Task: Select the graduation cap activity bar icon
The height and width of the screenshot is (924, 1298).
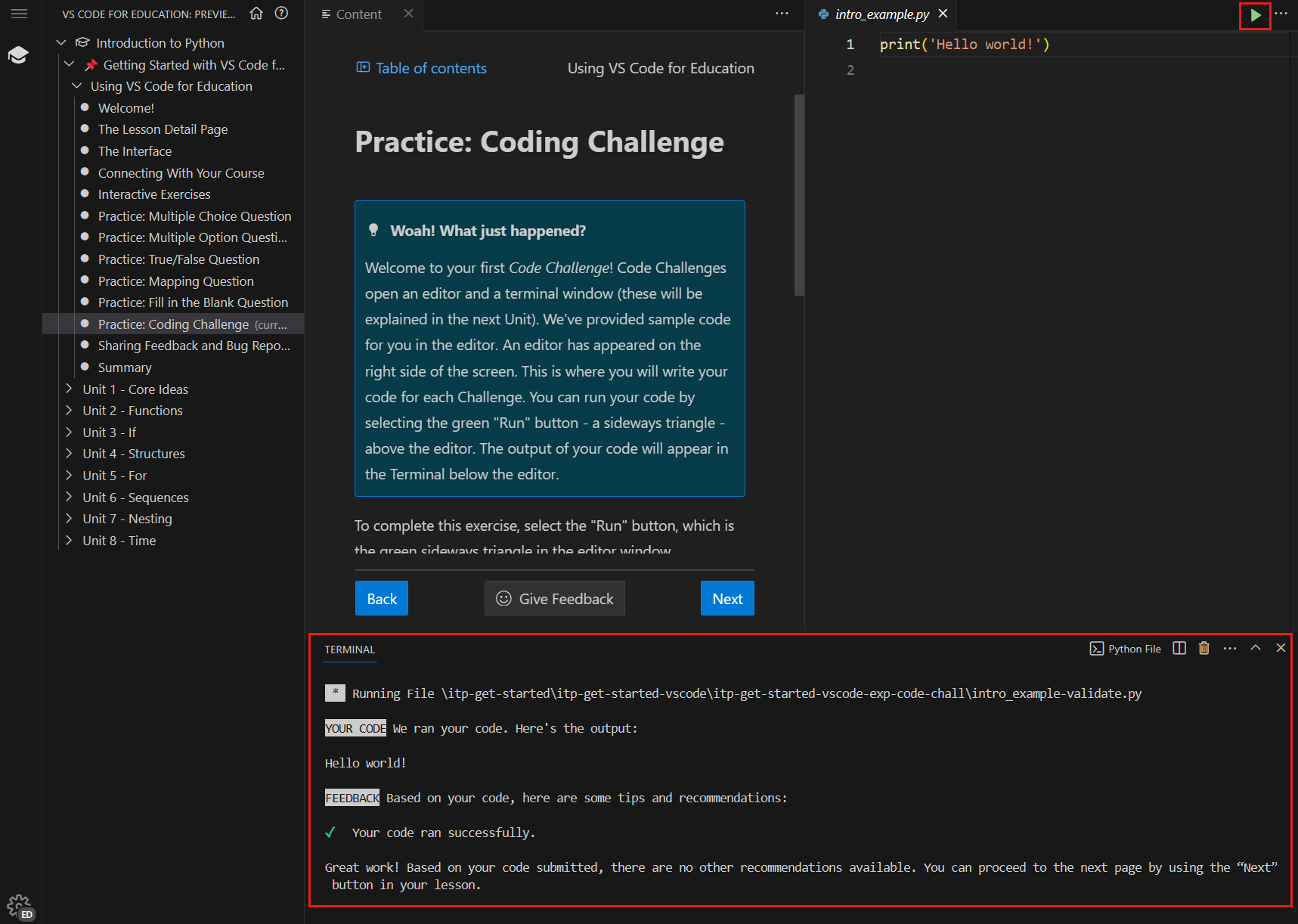Action: (x=19, y=54)
